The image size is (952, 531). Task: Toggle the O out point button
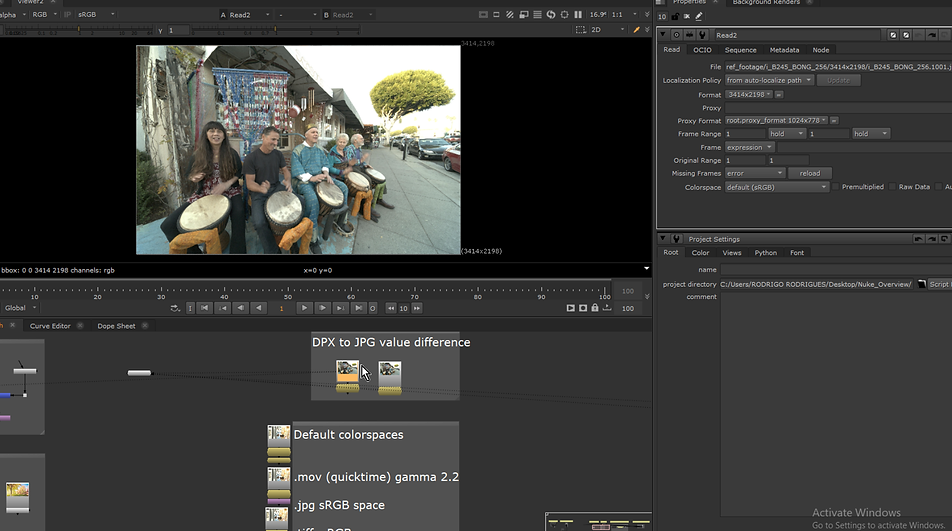pos(373,308)
